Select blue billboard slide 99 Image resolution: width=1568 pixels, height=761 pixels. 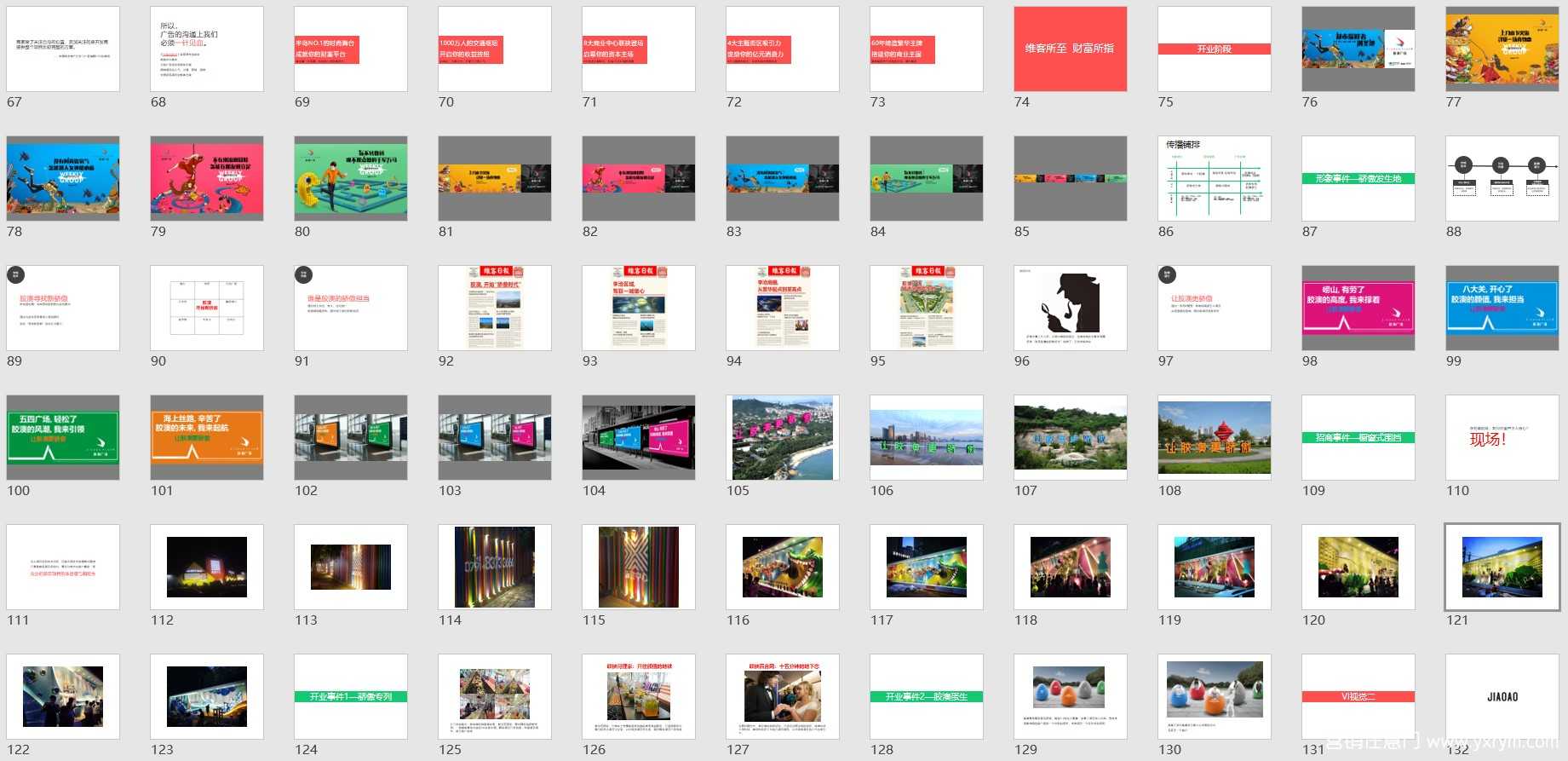(1502, 308)
